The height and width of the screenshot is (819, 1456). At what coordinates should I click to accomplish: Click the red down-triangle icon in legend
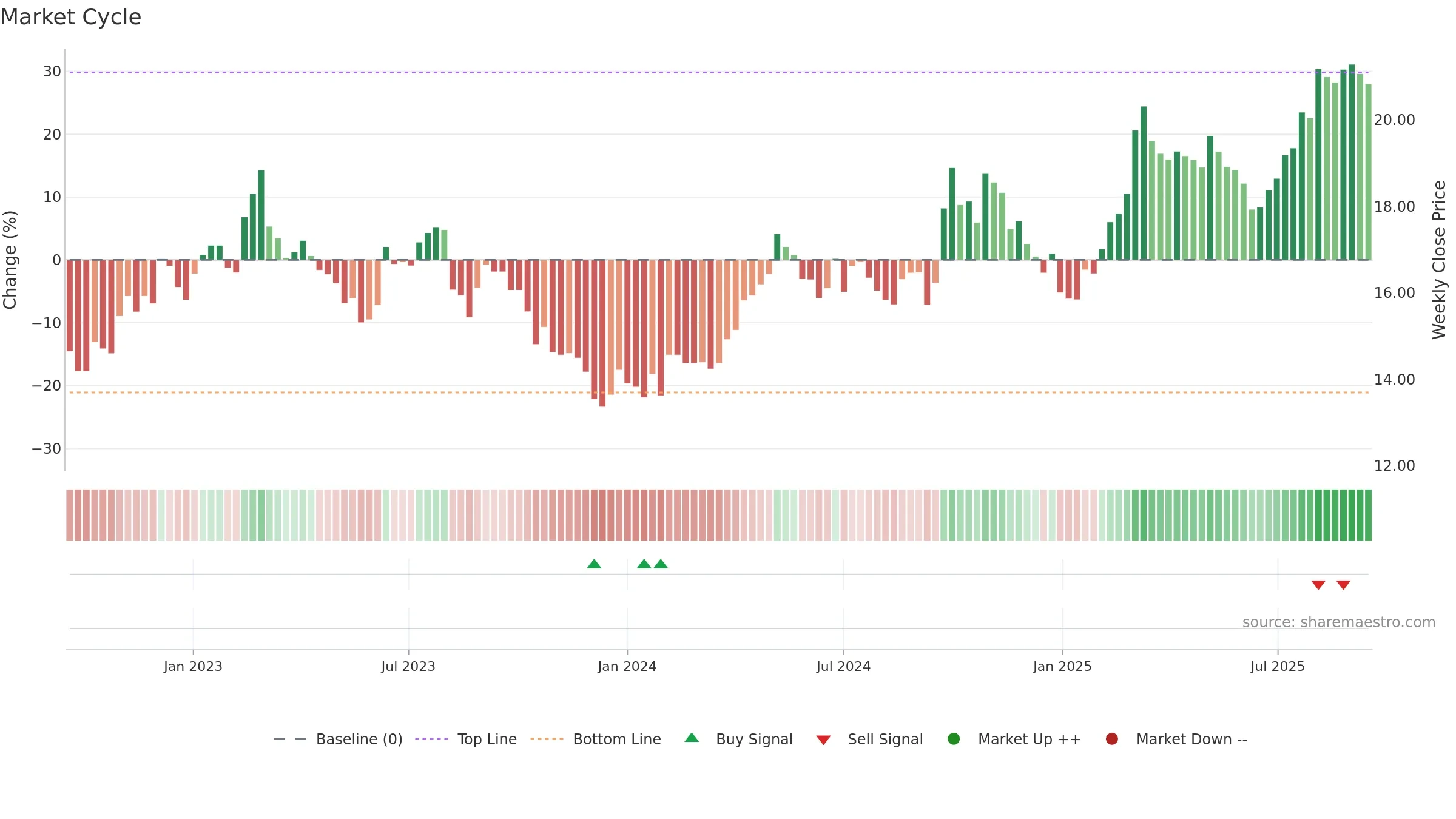tap(823, 740)
